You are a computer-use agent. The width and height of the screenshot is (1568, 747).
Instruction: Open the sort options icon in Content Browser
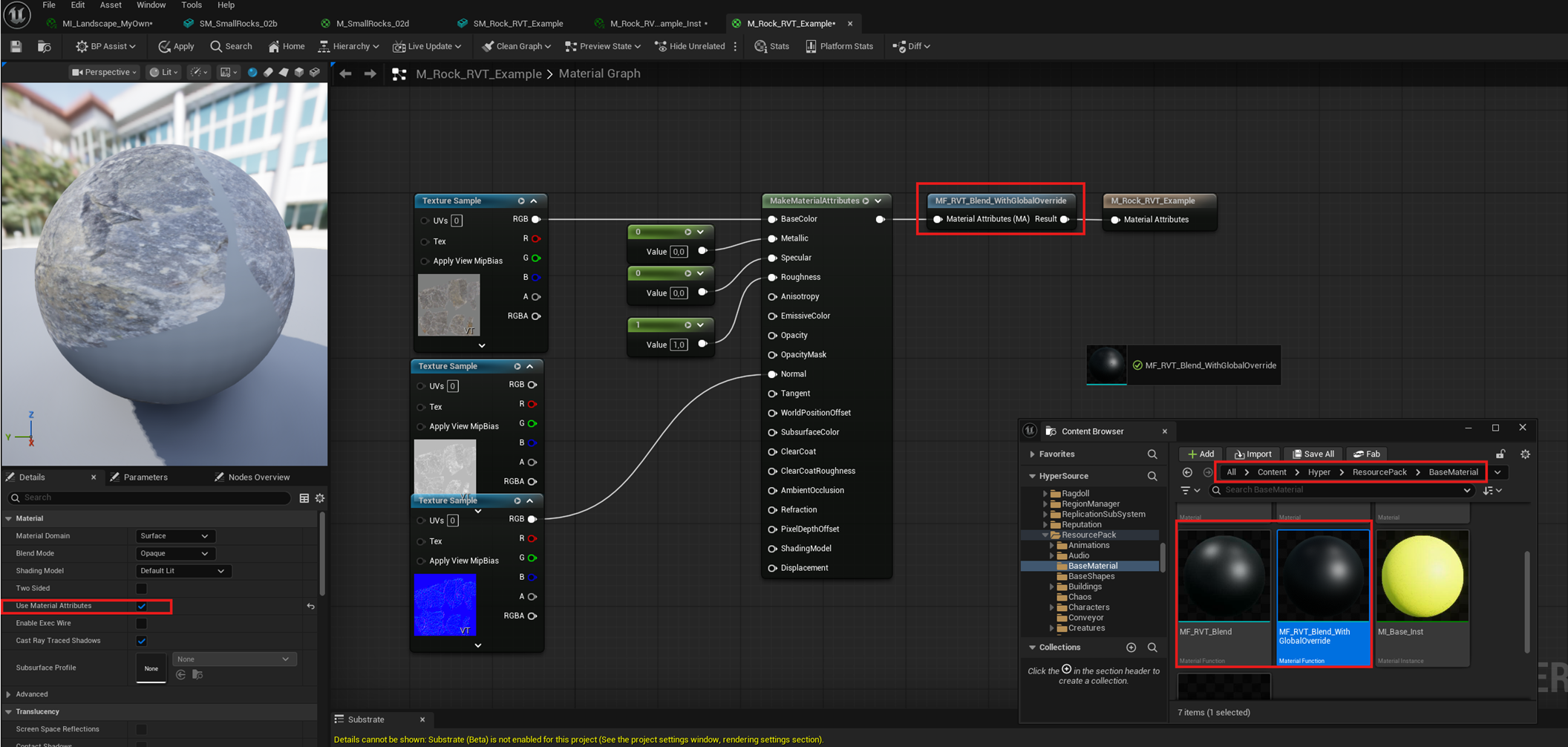pos(1492,490)
